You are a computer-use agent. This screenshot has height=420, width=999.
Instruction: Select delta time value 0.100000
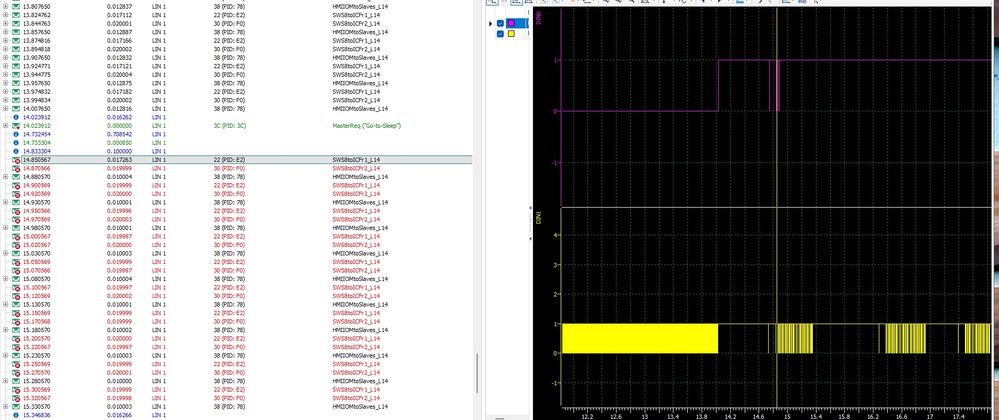click(x=119, y=151)
